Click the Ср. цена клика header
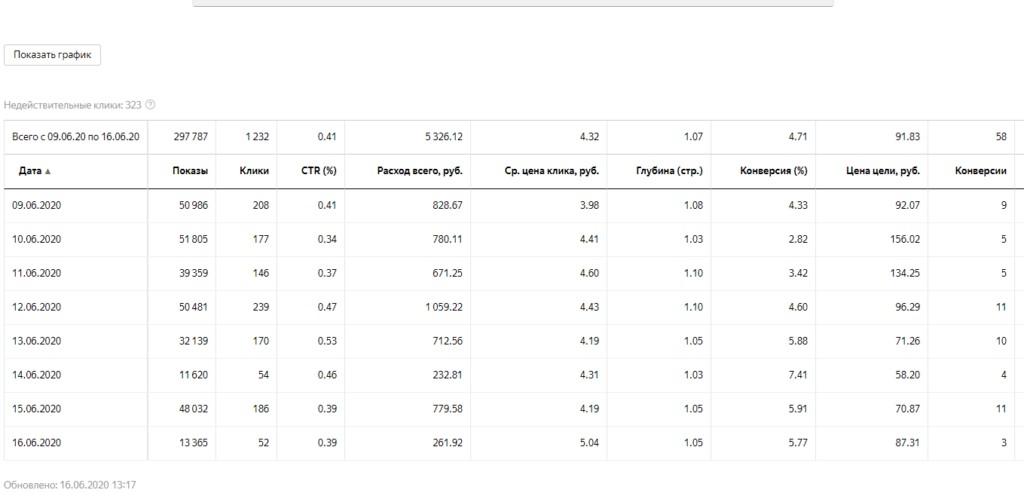 [x=552, y=171]
